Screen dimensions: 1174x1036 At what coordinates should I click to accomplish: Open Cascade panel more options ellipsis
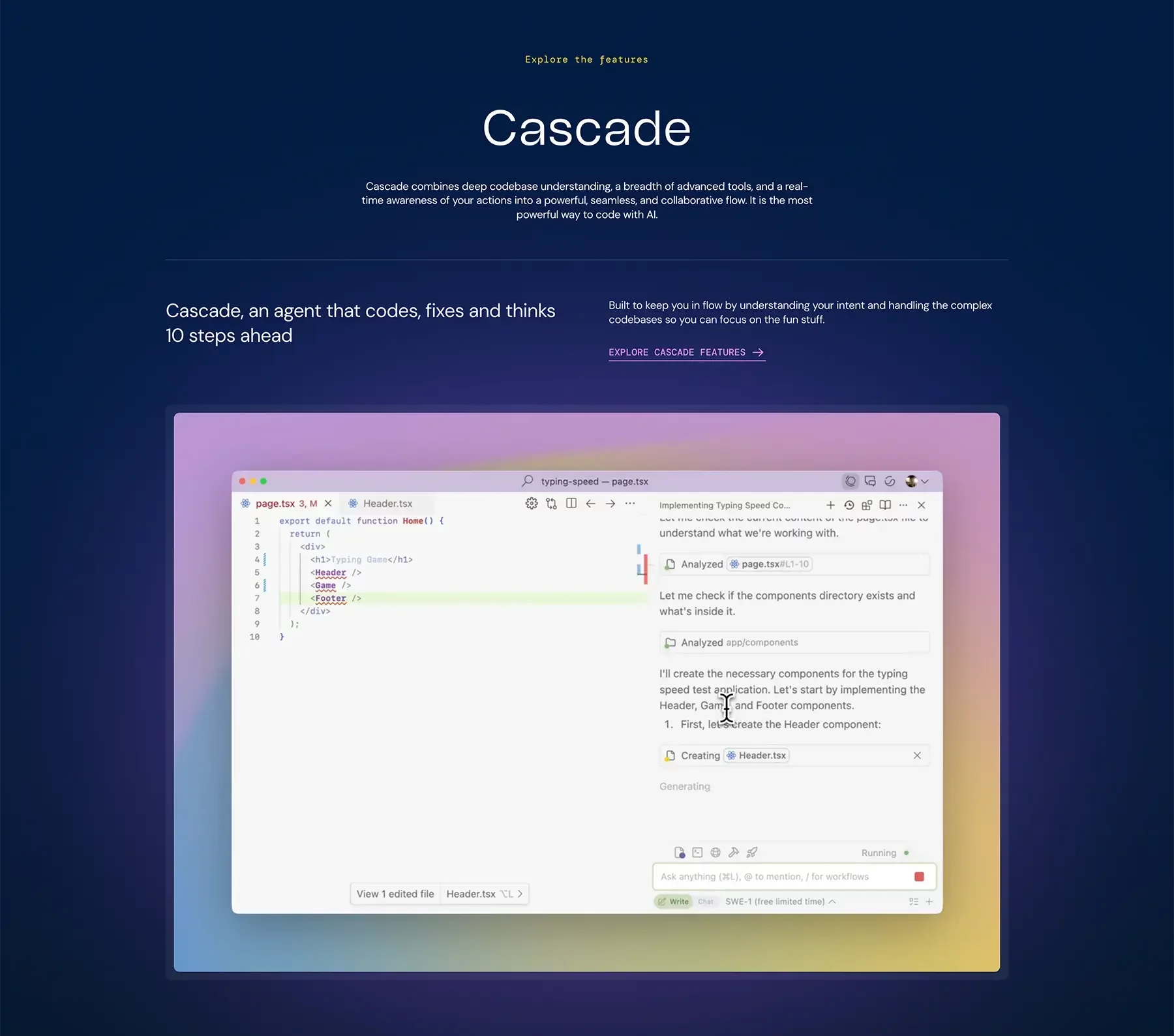click(903, 505)
